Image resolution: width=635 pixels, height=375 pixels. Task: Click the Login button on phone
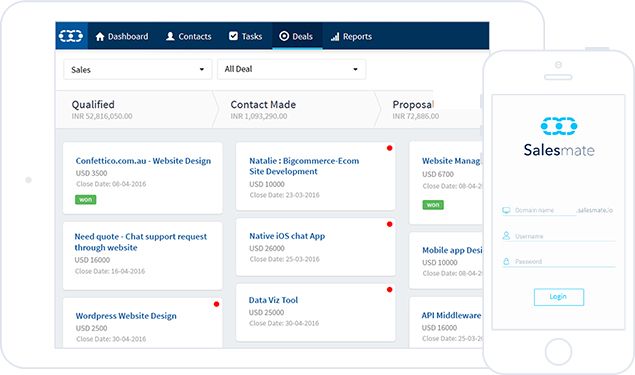coord(559,297)
